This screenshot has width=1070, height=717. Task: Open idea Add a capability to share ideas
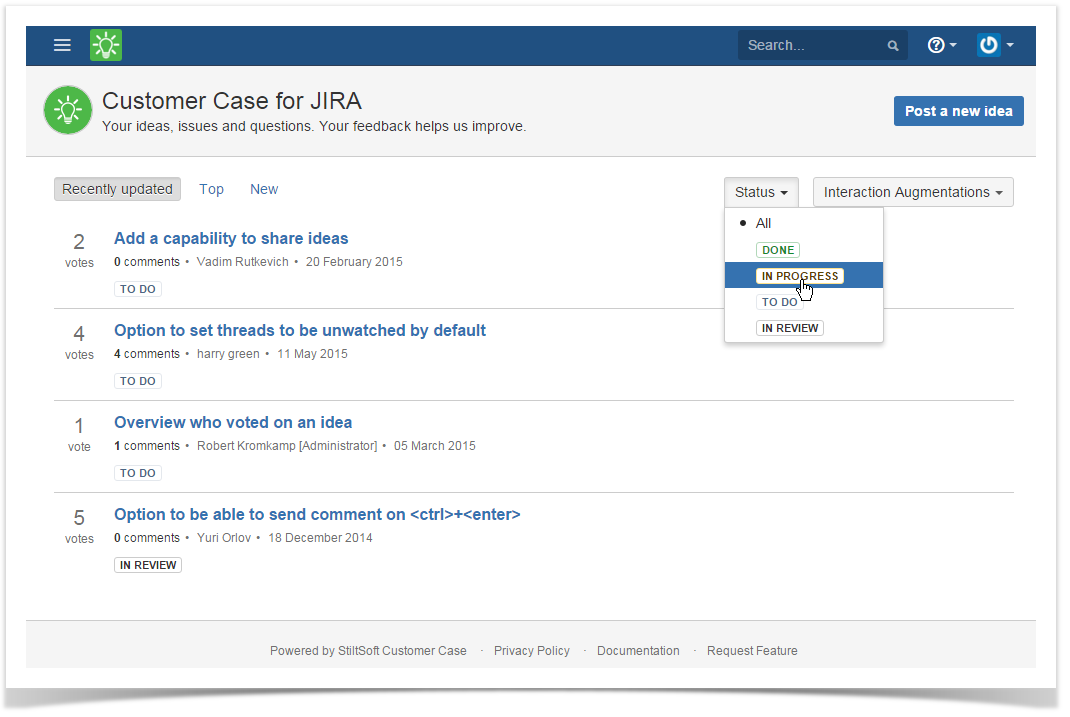(231, 238)
